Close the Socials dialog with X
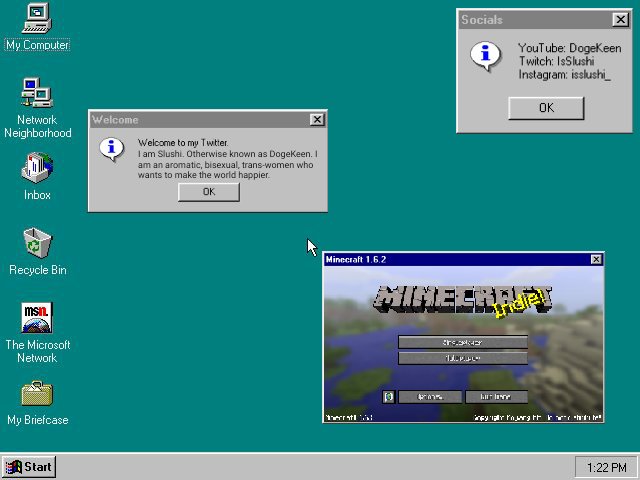640x480 pixels. (x=620, y=20)
